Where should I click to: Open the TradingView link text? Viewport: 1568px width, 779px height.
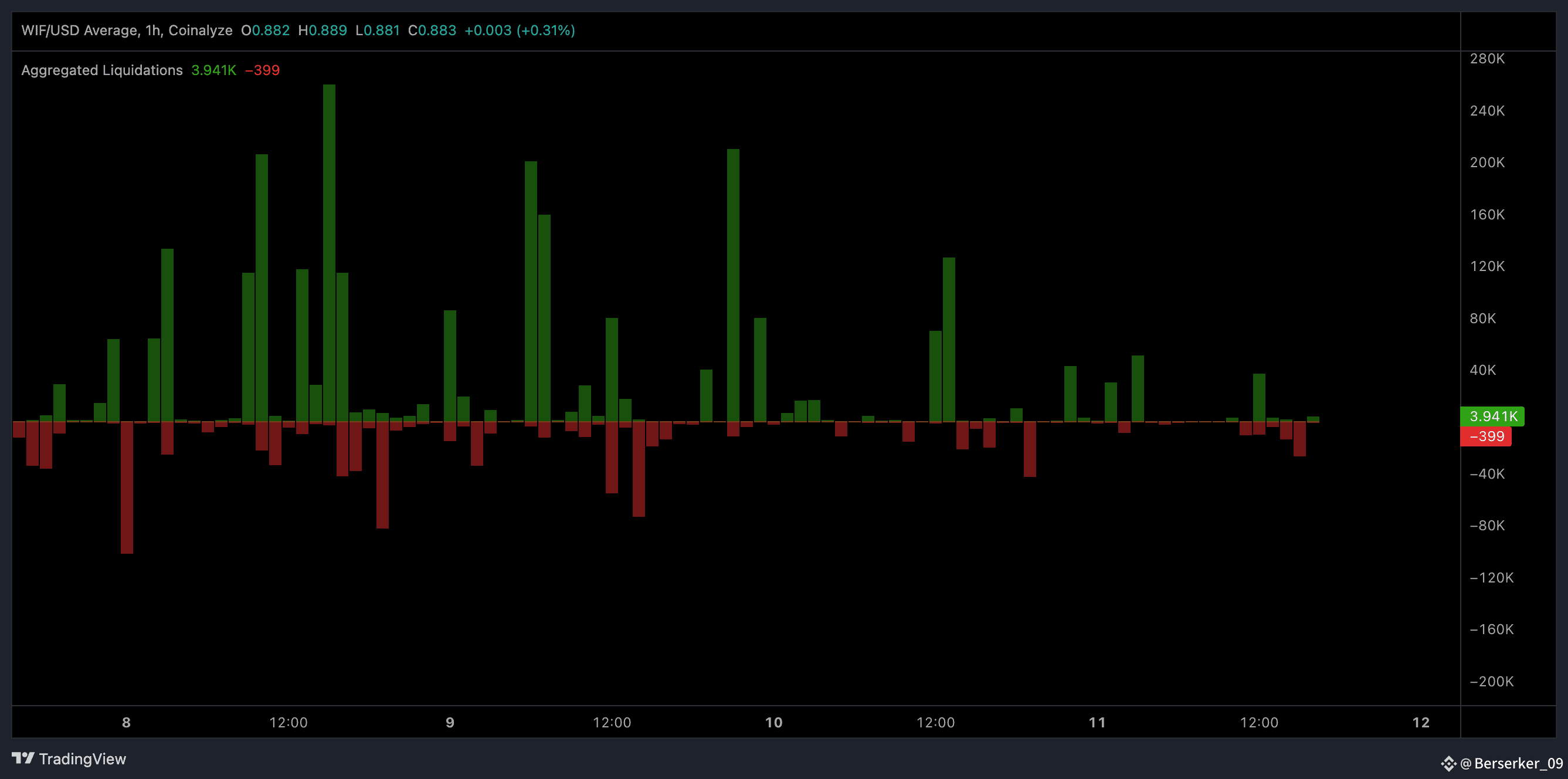(82, 759)
